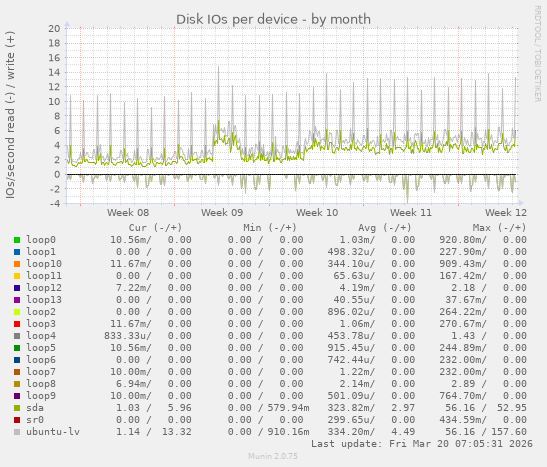Click sr0 Max value '434.59m/'
547x467 pixels.
click(463, 420)
